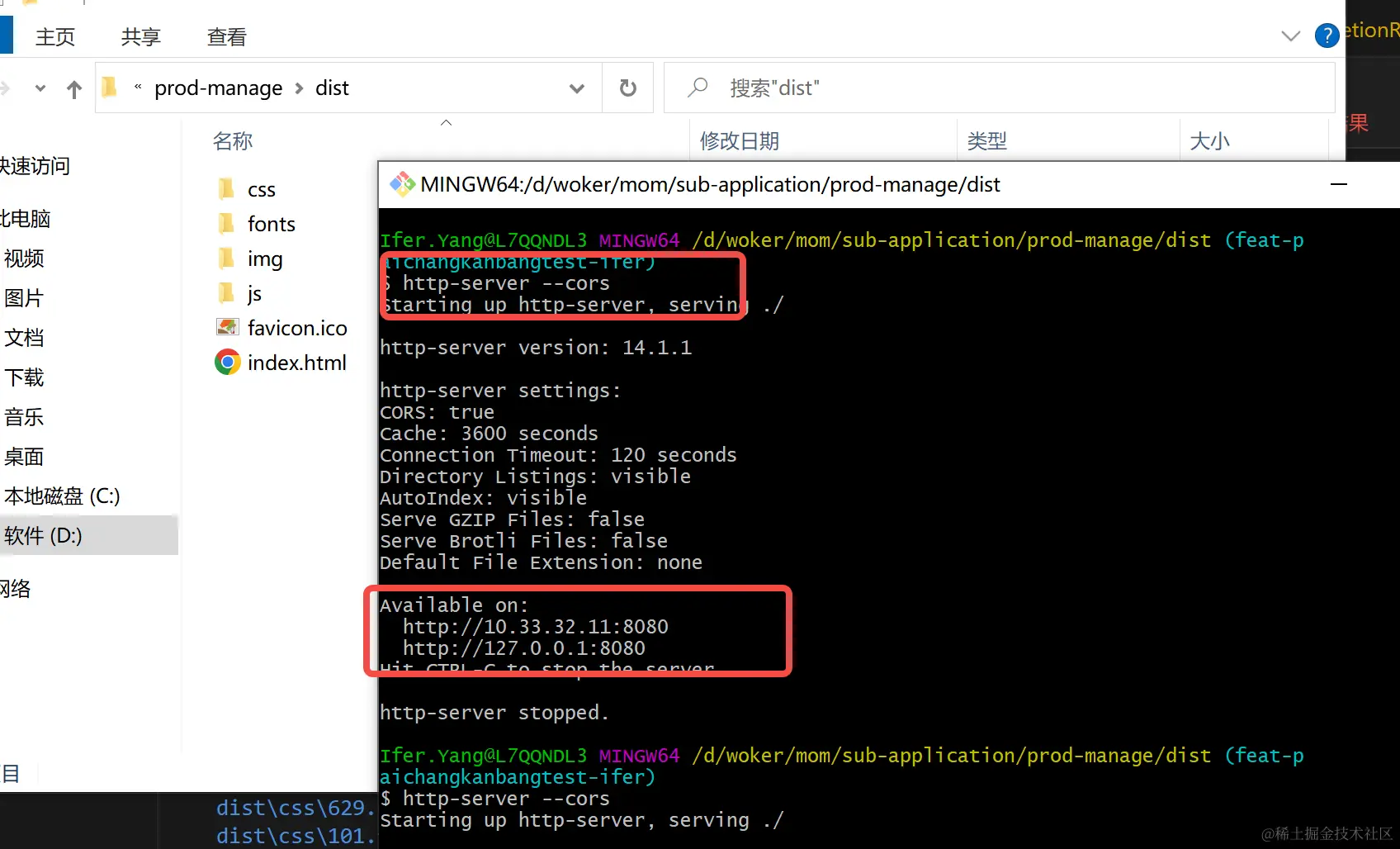
Task: Sort files by 类型 column
Action: [987, 141]
